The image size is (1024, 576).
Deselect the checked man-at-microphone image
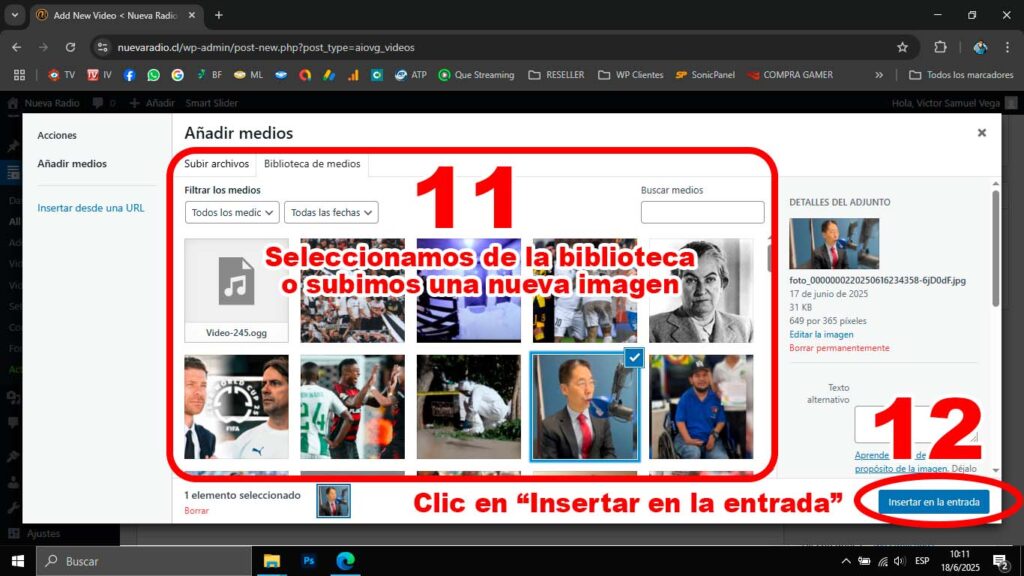633,358
